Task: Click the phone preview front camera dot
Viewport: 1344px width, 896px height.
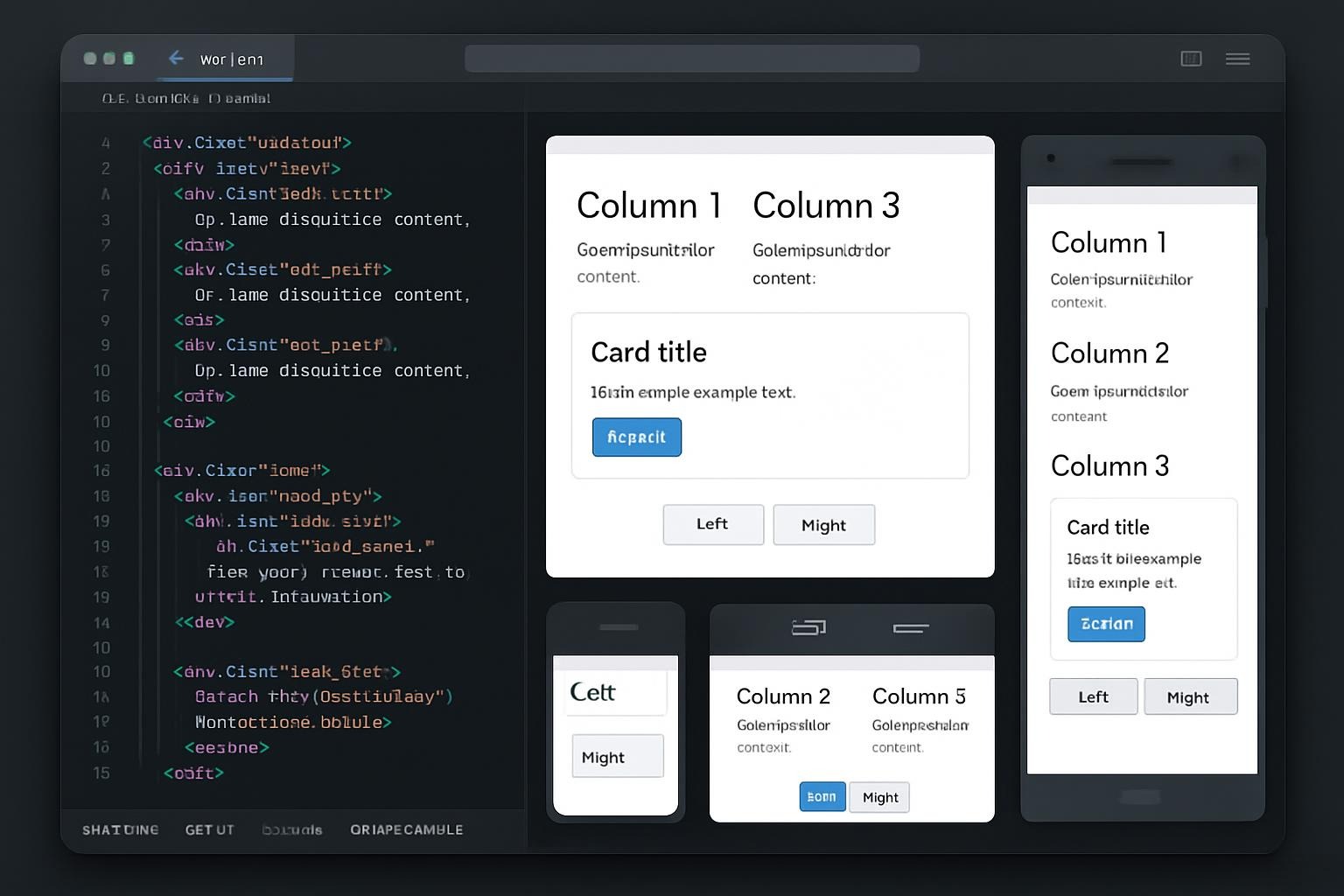Action: click(x=1051, y=158)
